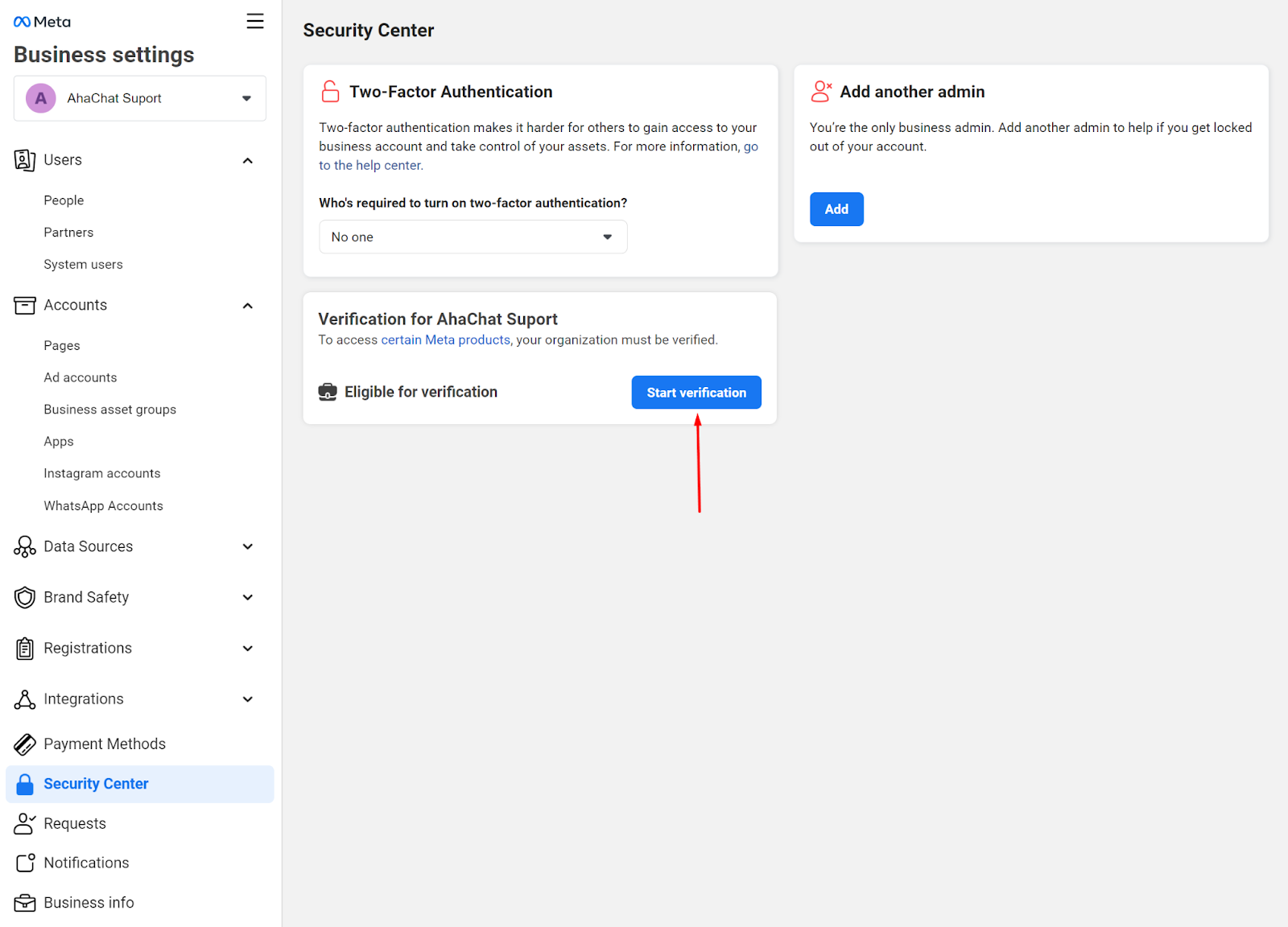
Task: Collapse the Users section chevron
Action: [x=248, y=161]
